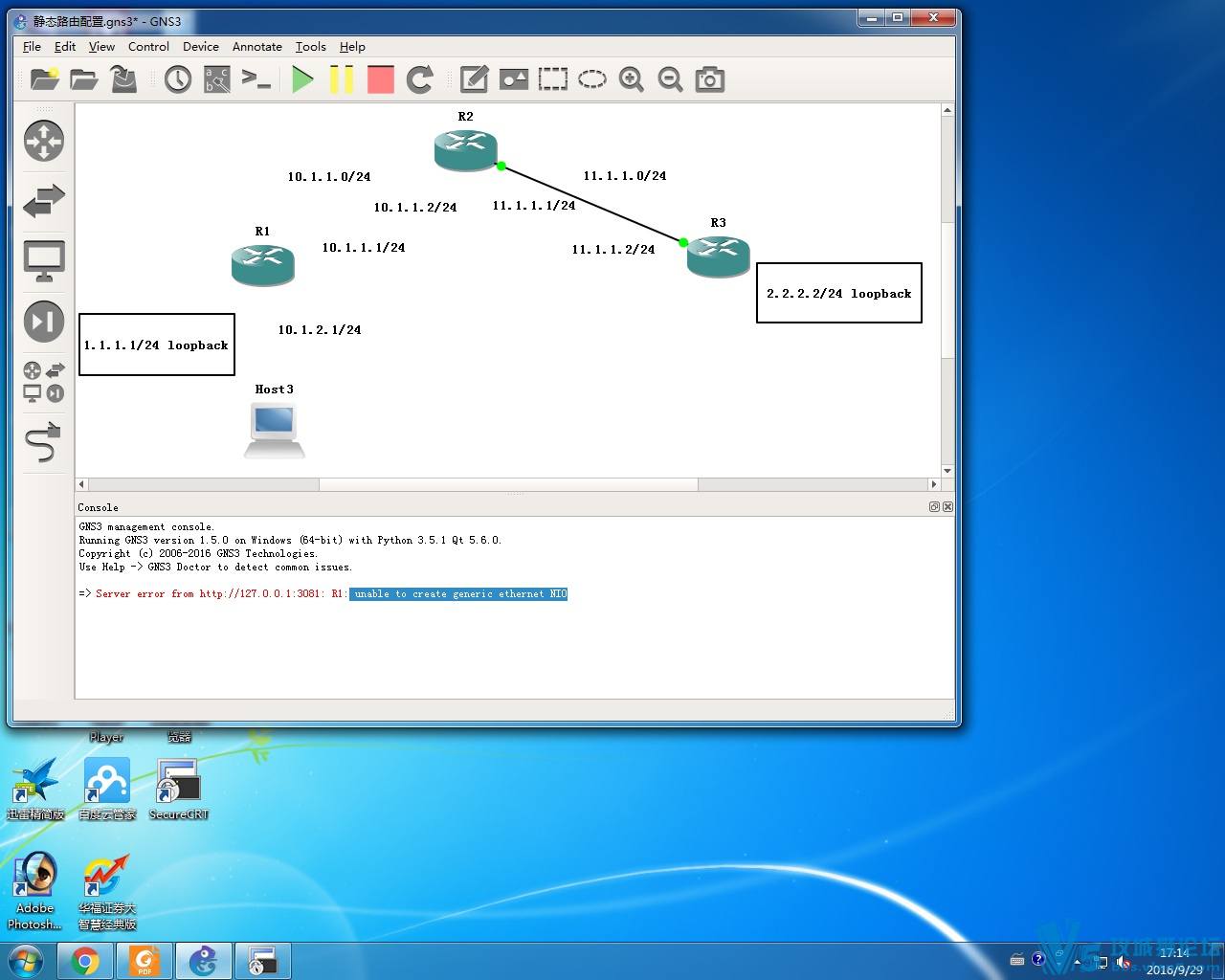Open the Device menu
The width and height of the screenshot is (1225, 980).
(x=201, y=46)
